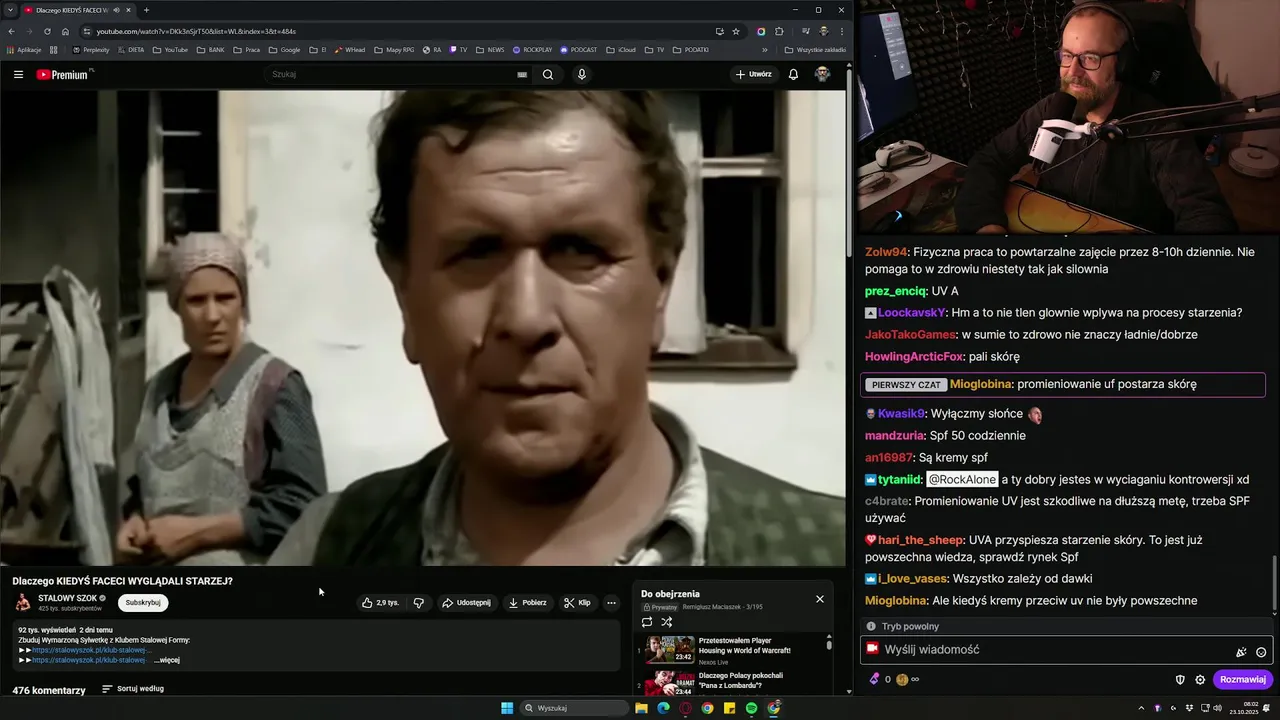The width and height of the screenshot is (1280, 720).
Task: Open chat settings gear icon
Action: tap(1200, 680)
